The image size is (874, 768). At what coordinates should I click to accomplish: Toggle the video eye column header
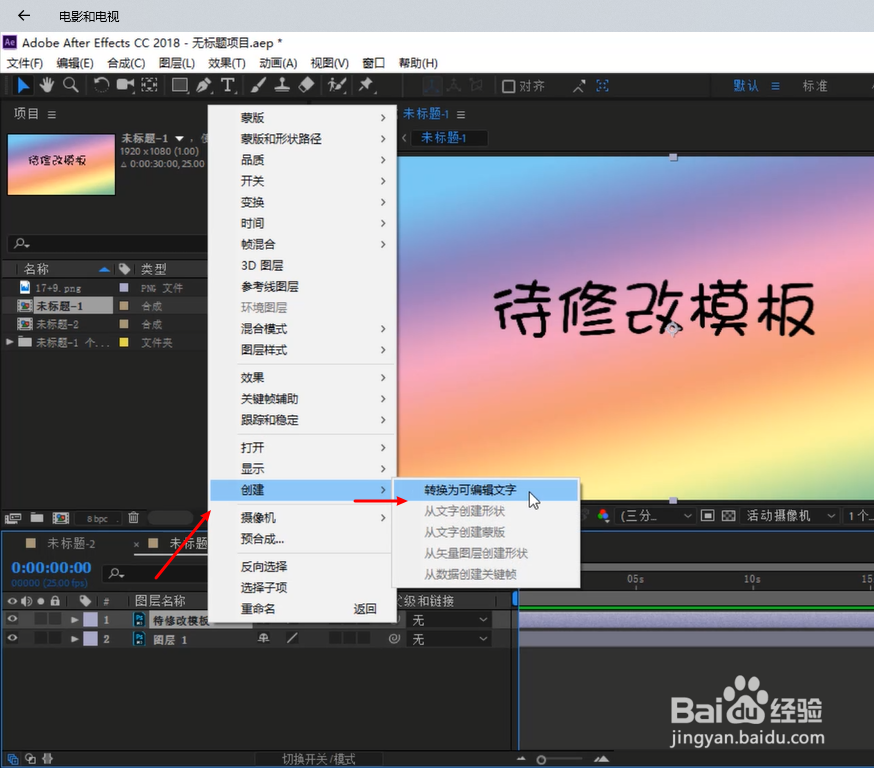pyautogui.click(x=12, y=601)
